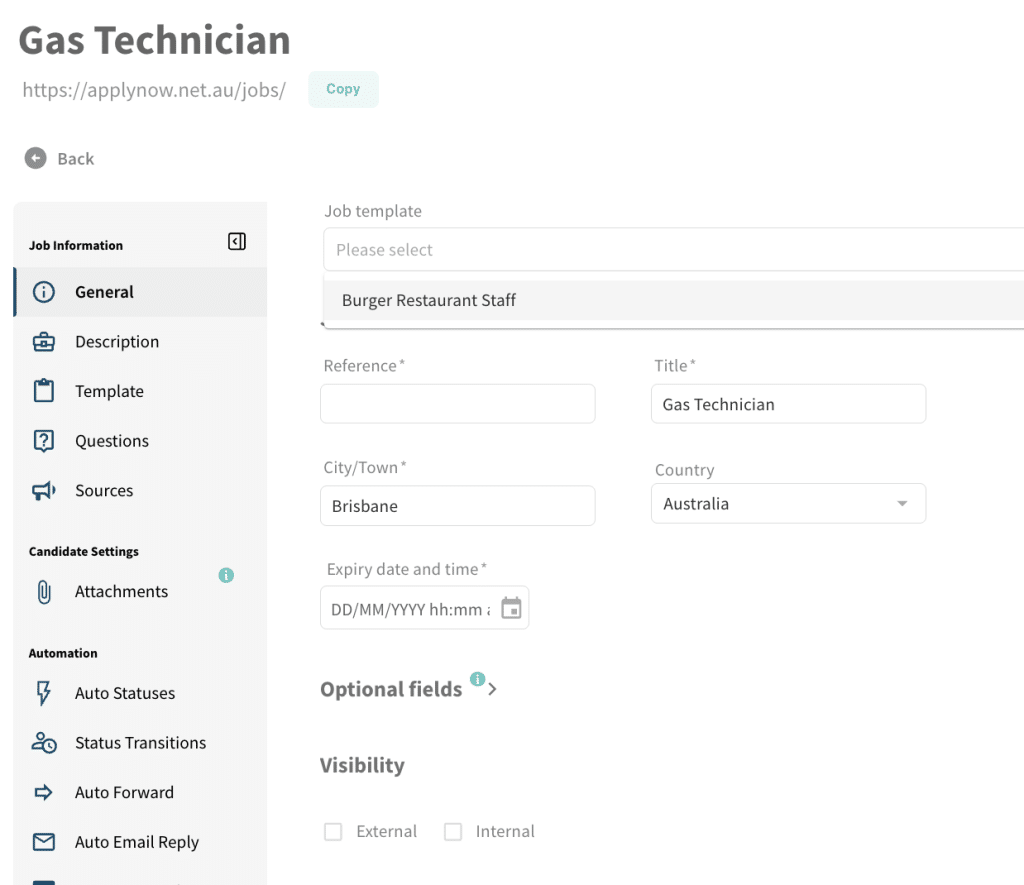
Task: Check the Internal visibility option
Action: 453,831
